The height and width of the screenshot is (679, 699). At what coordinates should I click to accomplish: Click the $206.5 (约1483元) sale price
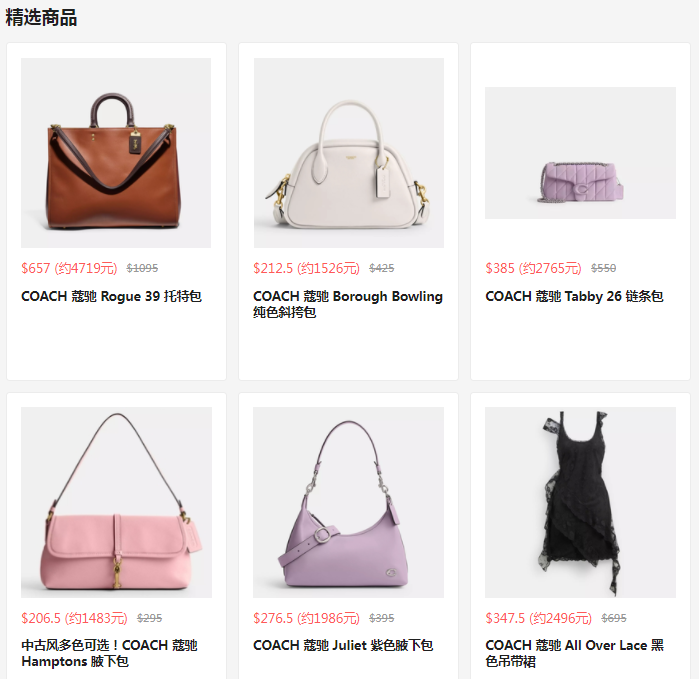pyautogui.click(x=74, y=618)
